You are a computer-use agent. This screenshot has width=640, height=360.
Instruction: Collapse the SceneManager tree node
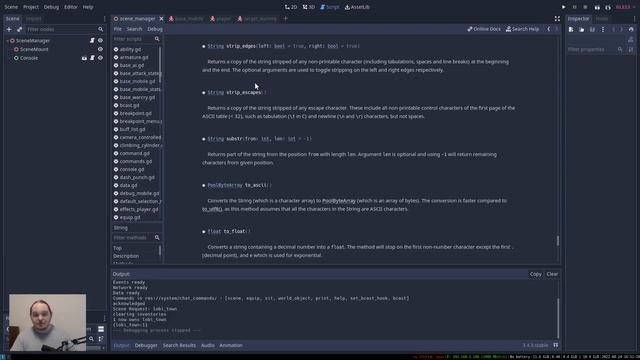point(7,41)
